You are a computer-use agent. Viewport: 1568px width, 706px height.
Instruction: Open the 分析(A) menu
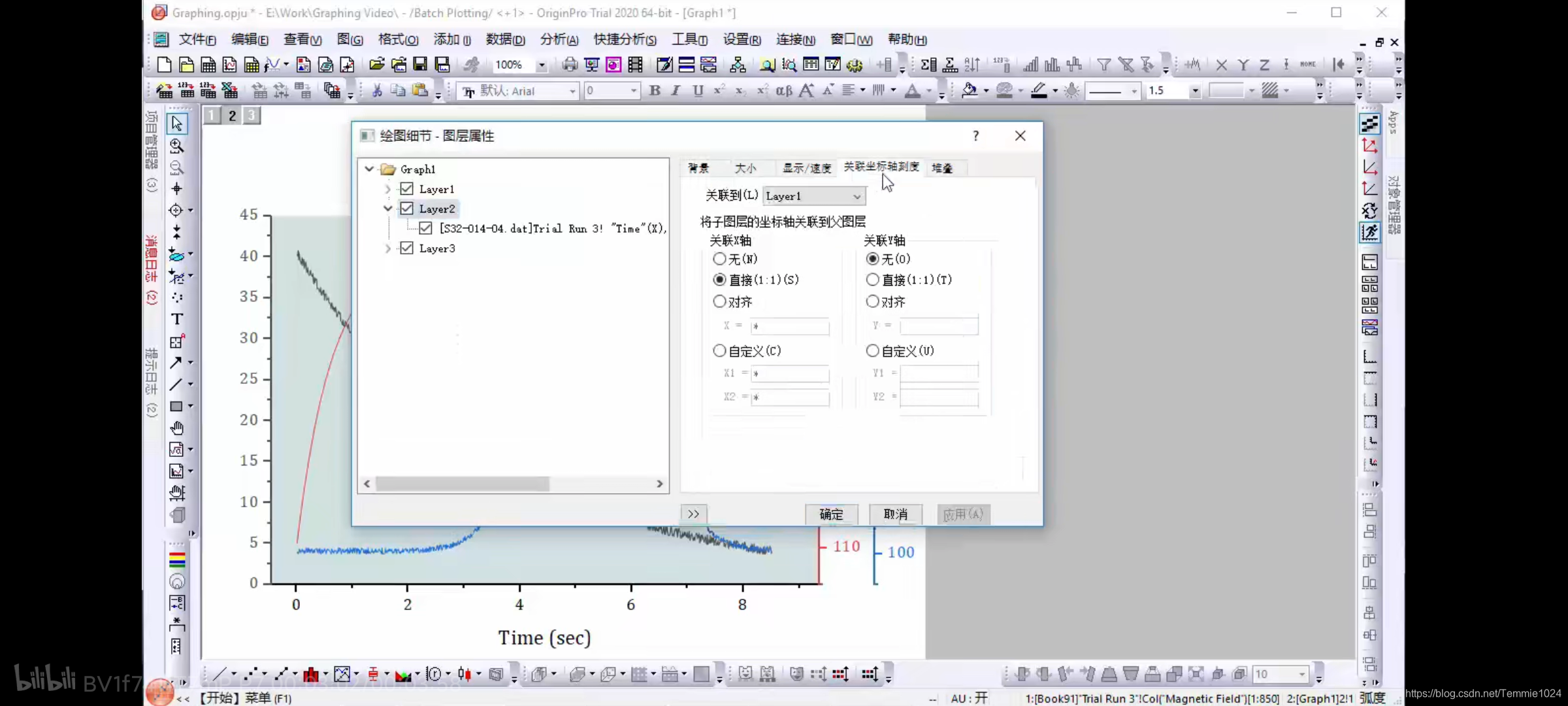click(559, 39)
